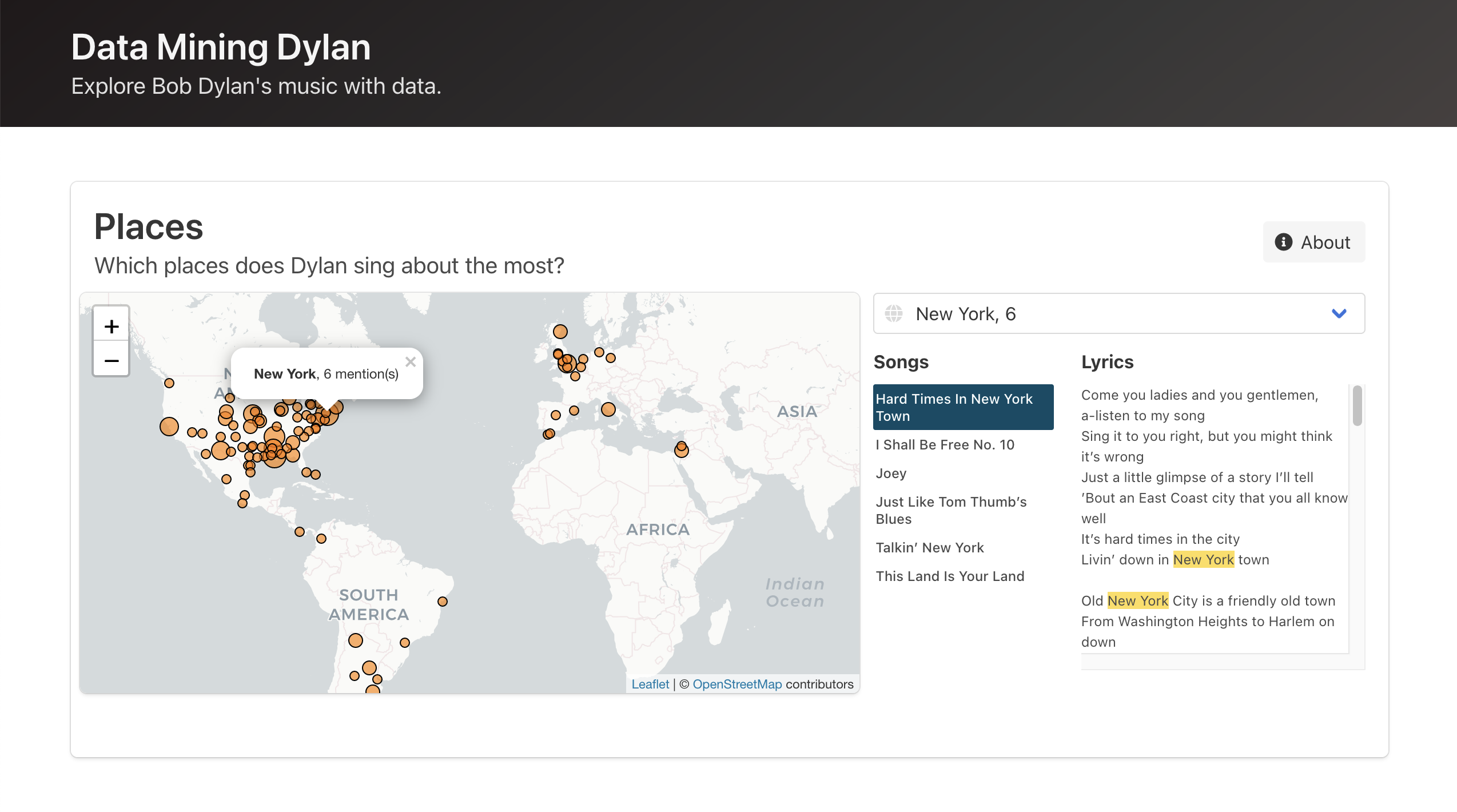The height and width of the screenshot is (812, 1457).
Task: Click the marker near Egypt
Action: (680, 449)
